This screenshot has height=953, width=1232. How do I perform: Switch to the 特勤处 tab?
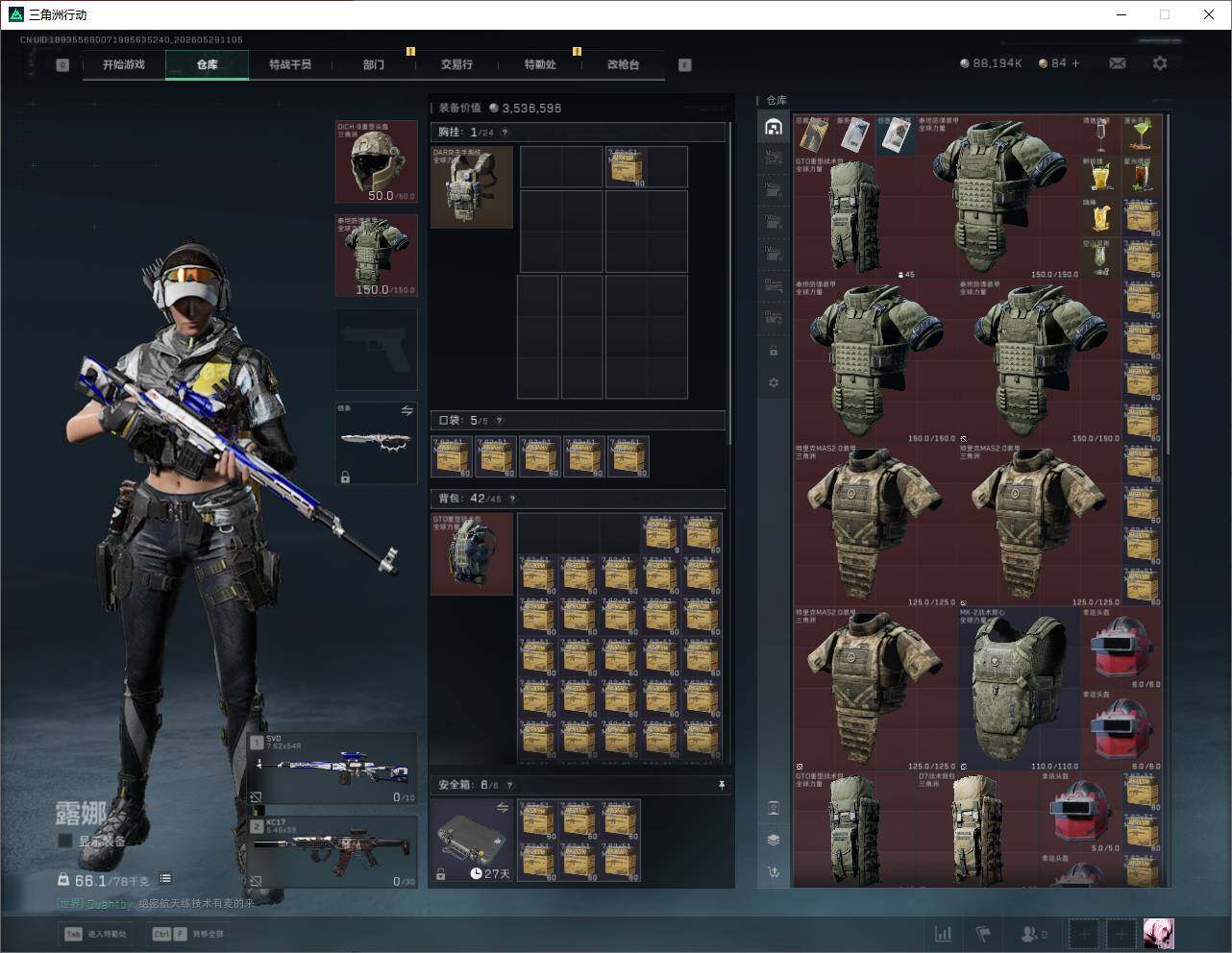point(540,65)
